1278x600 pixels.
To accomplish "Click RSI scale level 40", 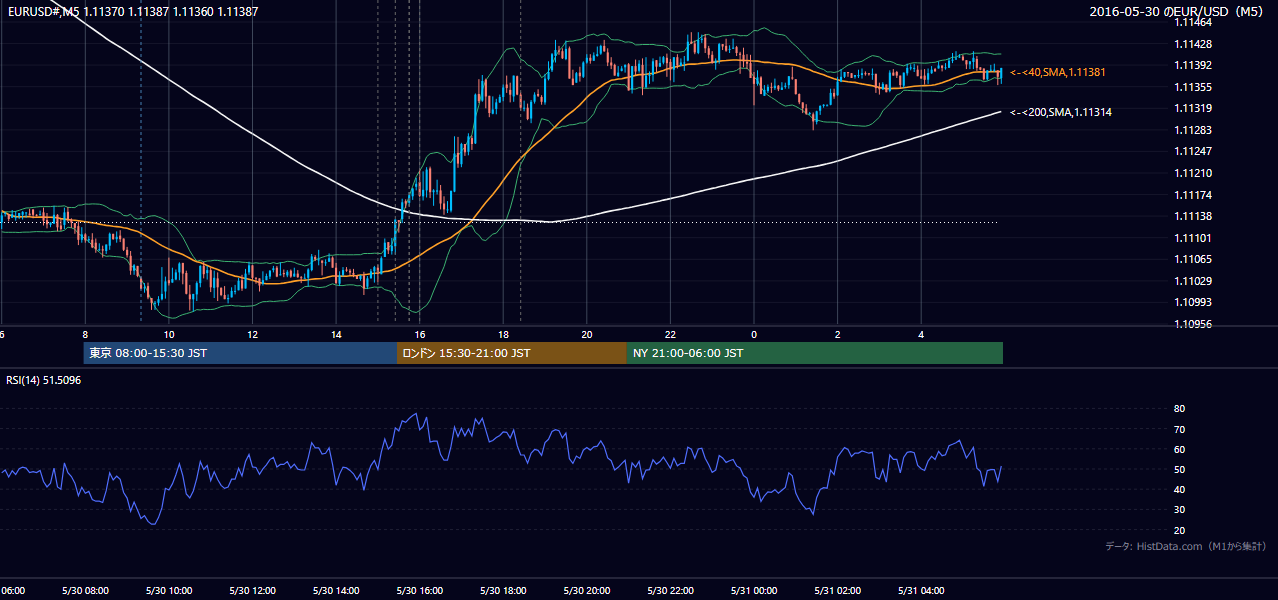I will tap(1179, 490).
